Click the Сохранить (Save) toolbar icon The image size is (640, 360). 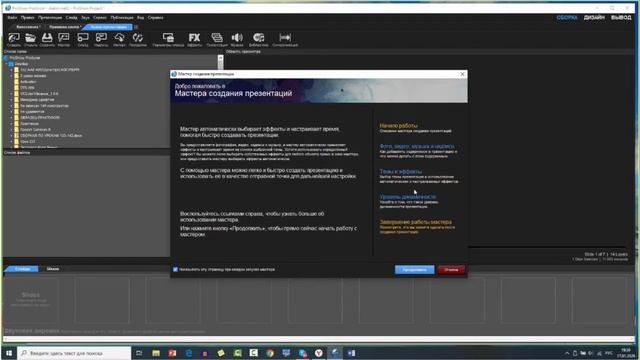pyautogui.click(x=47, y=39)
